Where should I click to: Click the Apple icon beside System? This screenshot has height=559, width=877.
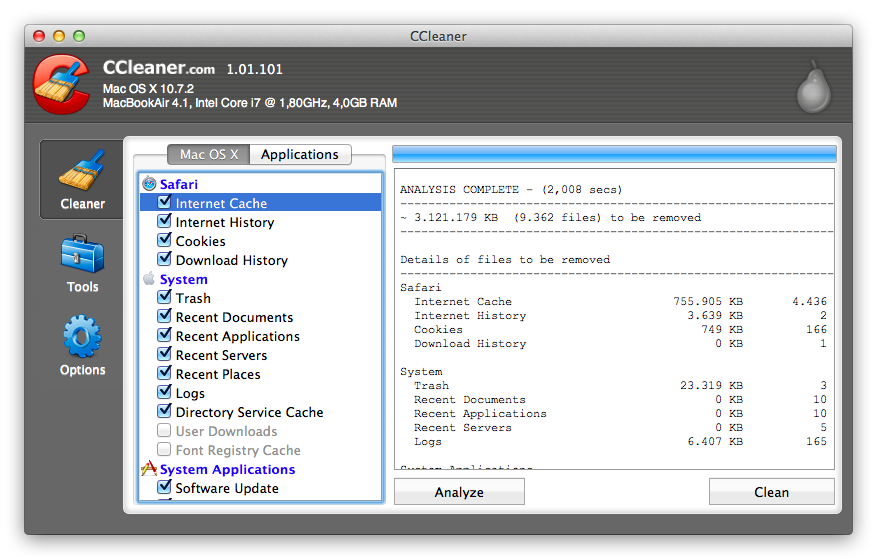tap(149, 279)
